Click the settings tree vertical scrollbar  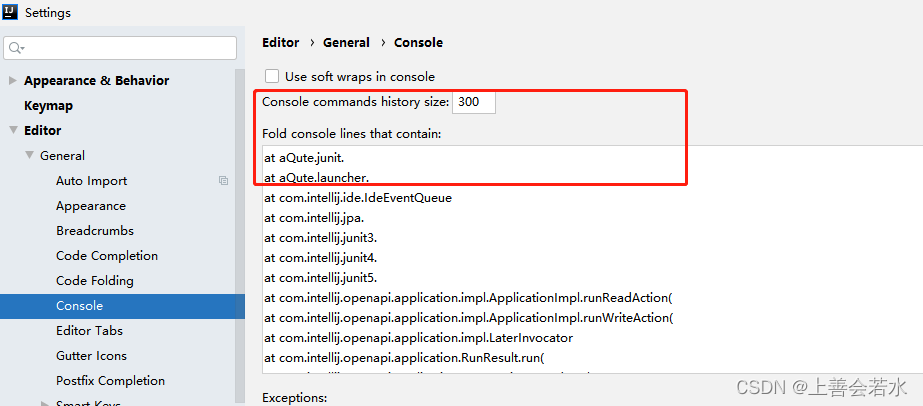(240, 235)
